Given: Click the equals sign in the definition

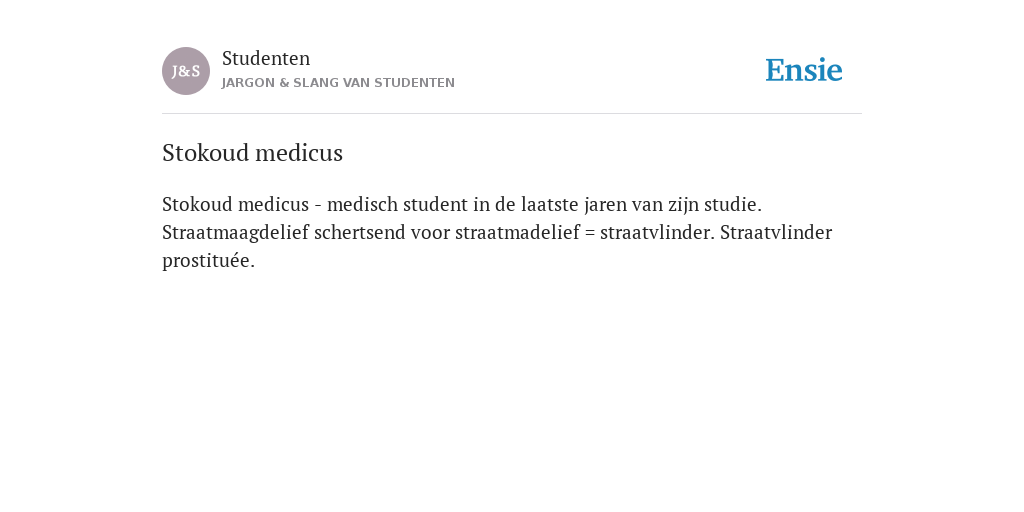Looking at the screenshot, I should 590,233.
